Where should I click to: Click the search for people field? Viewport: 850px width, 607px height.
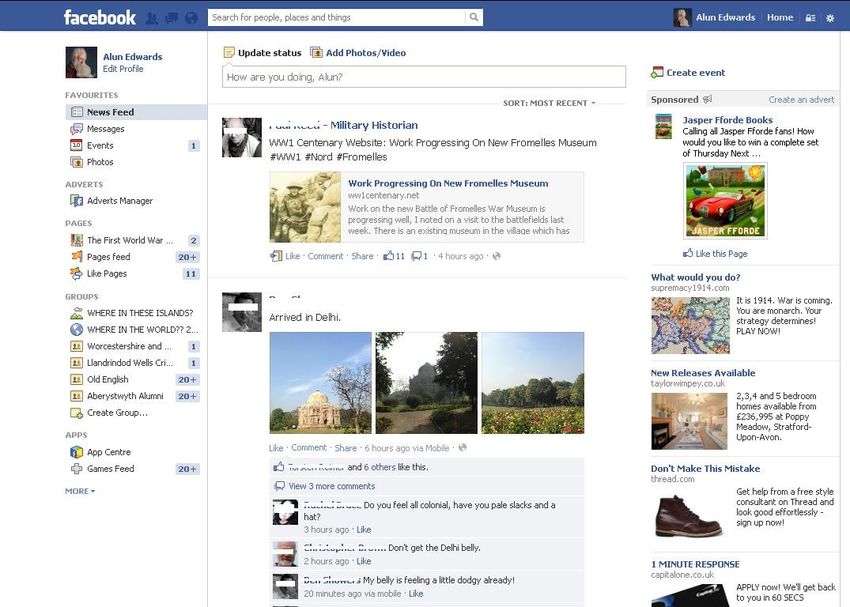(336, 17)
